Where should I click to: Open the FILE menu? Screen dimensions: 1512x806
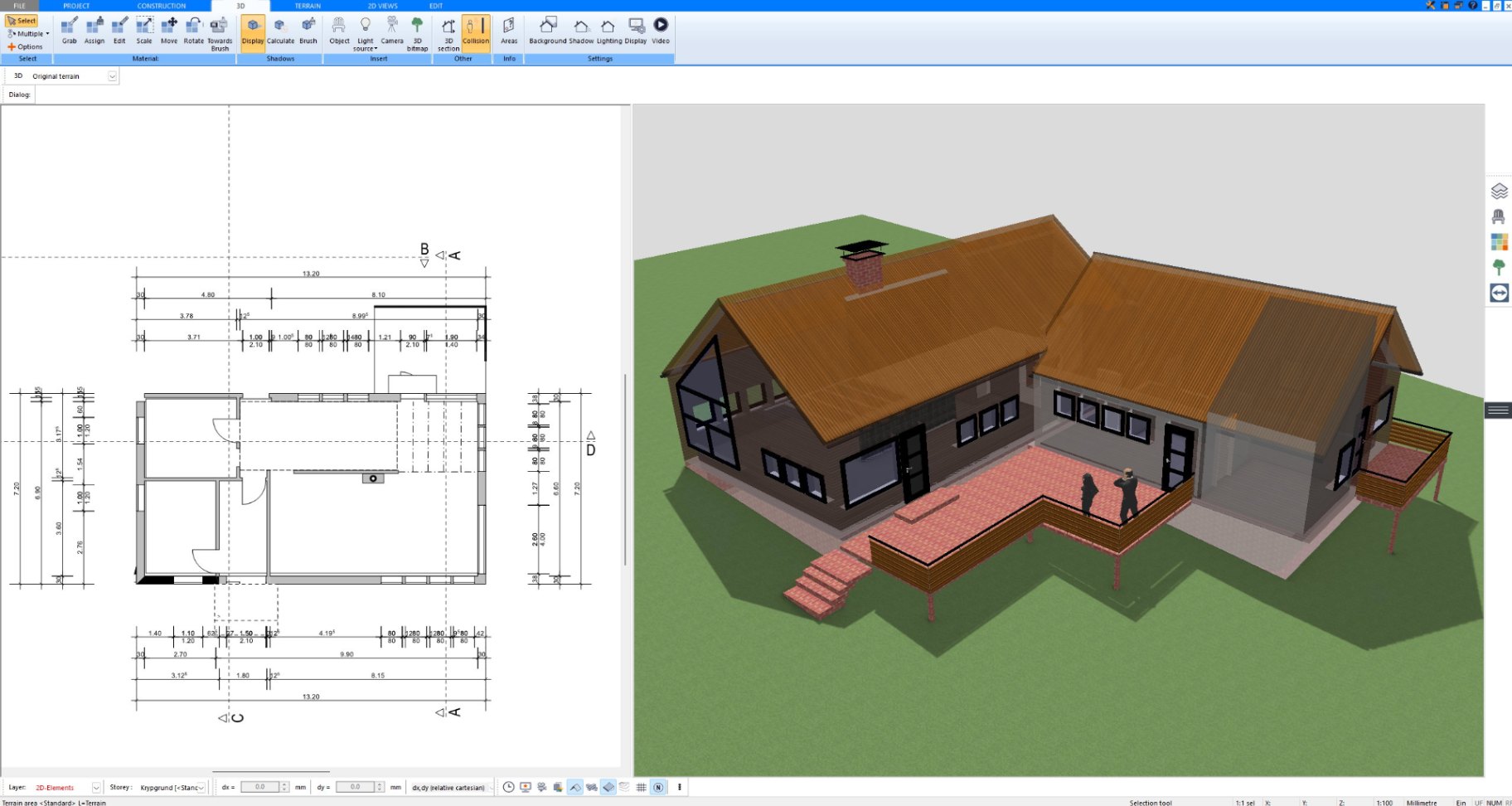[19, 6]
